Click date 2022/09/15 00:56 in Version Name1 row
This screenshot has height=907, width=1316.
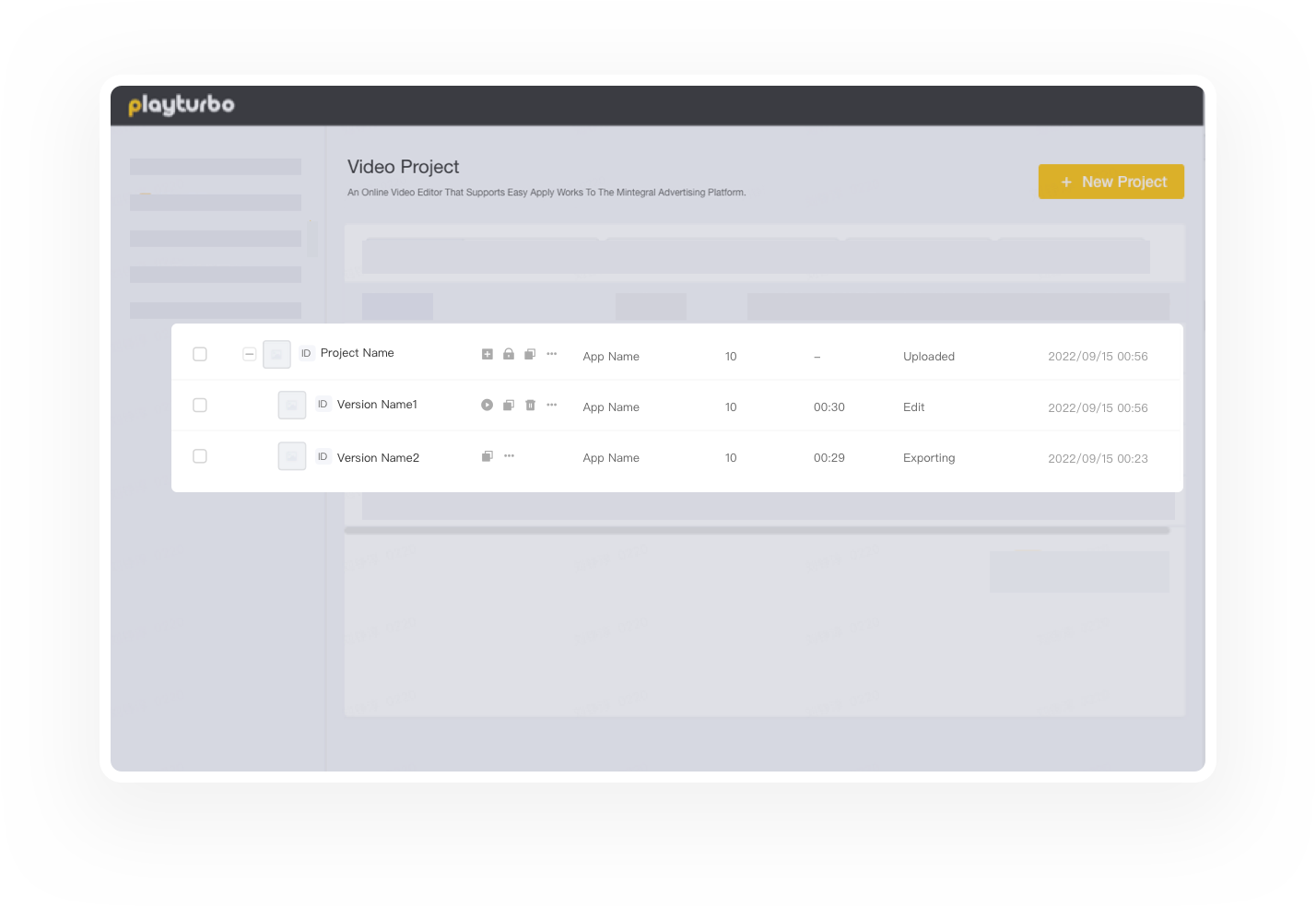[x=1098, y=408]
